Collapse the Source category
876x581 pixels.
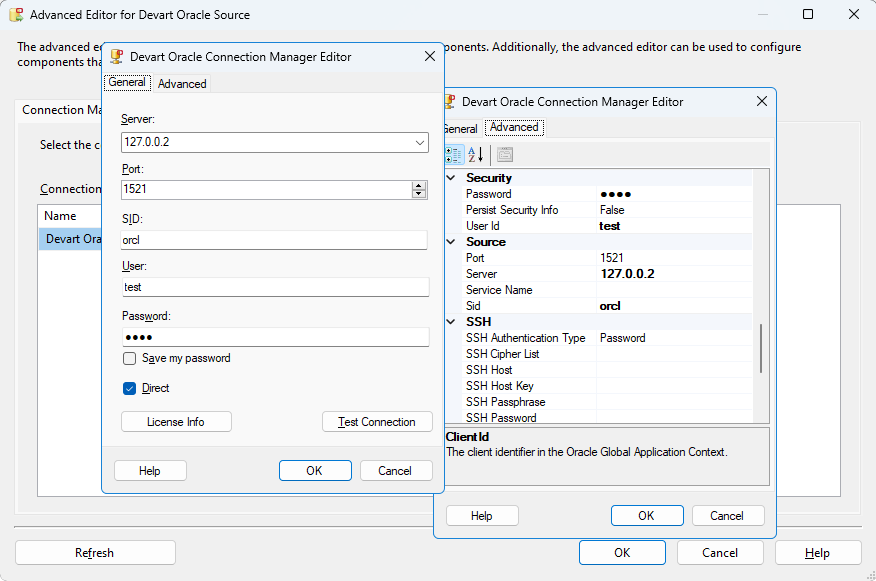(450, 242)
